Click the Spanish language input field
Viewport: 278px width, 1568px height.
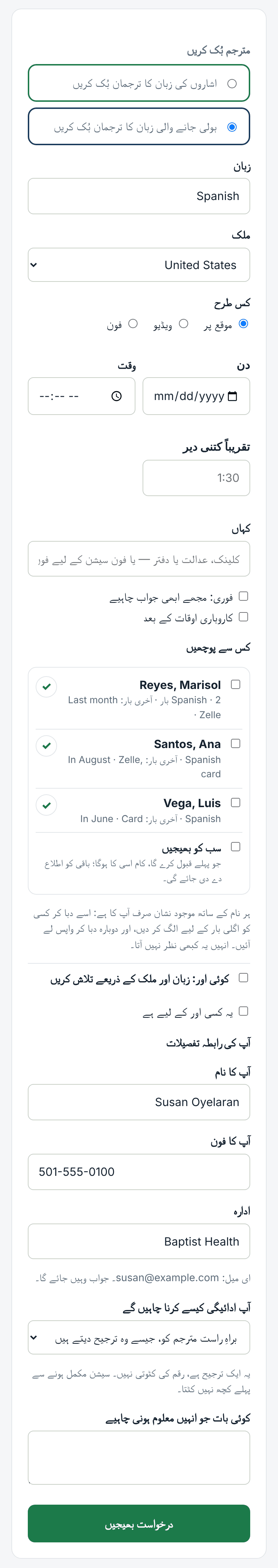click(x=139, y=196)
